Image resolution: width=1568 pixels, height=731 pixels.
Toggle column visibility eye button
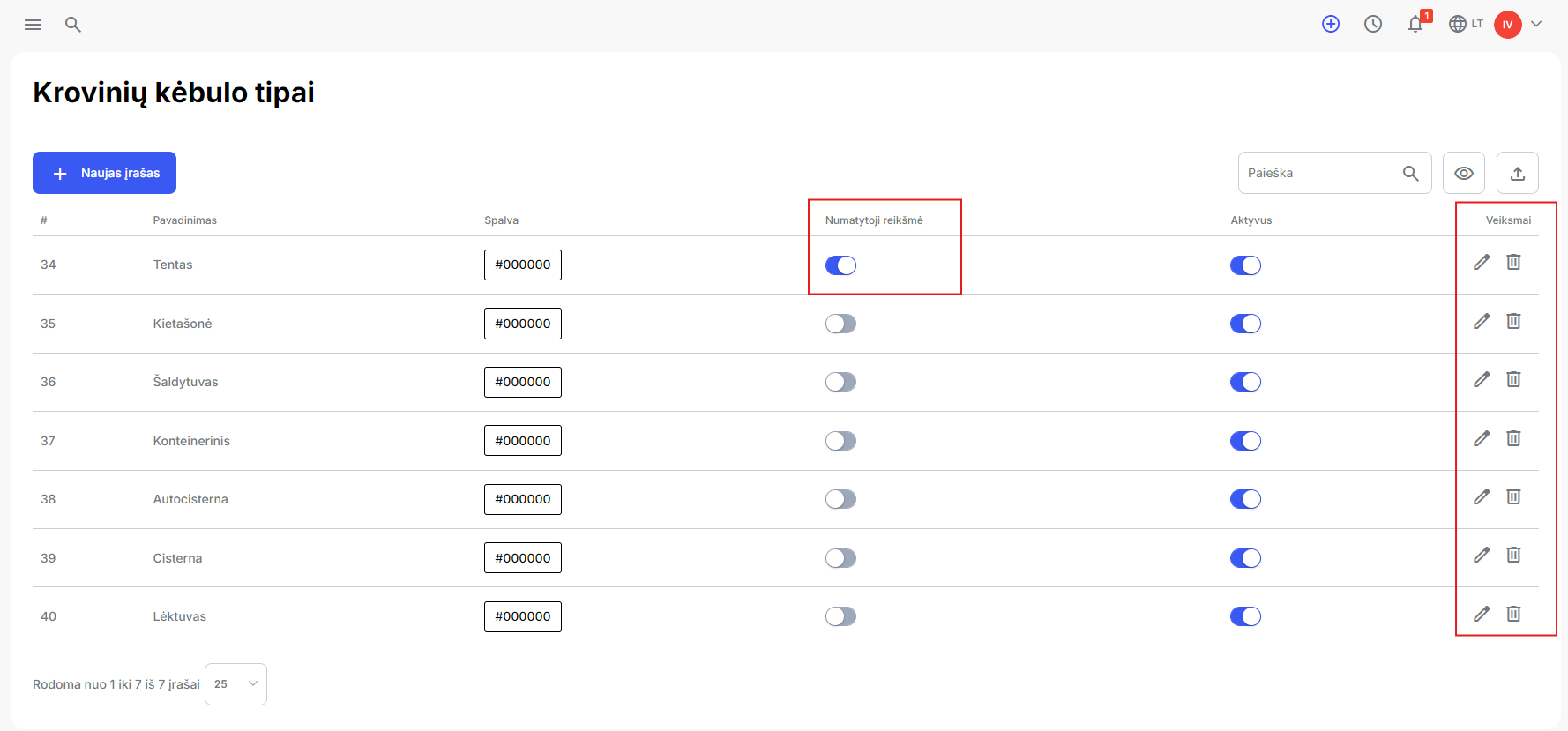[1464, 173]
